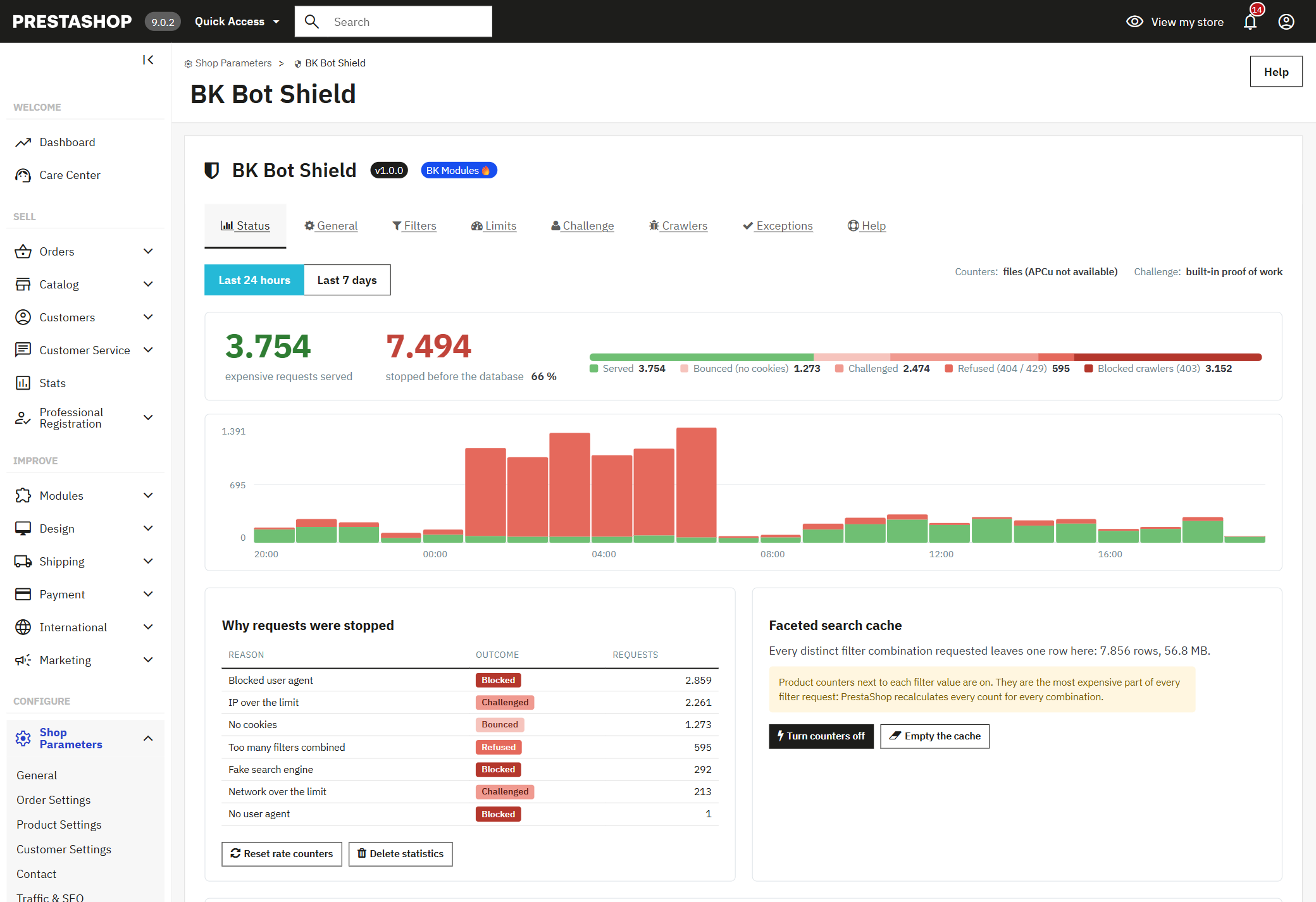Click the Care Center headset icon
The image size is (1316, 902).
[23, 175]
